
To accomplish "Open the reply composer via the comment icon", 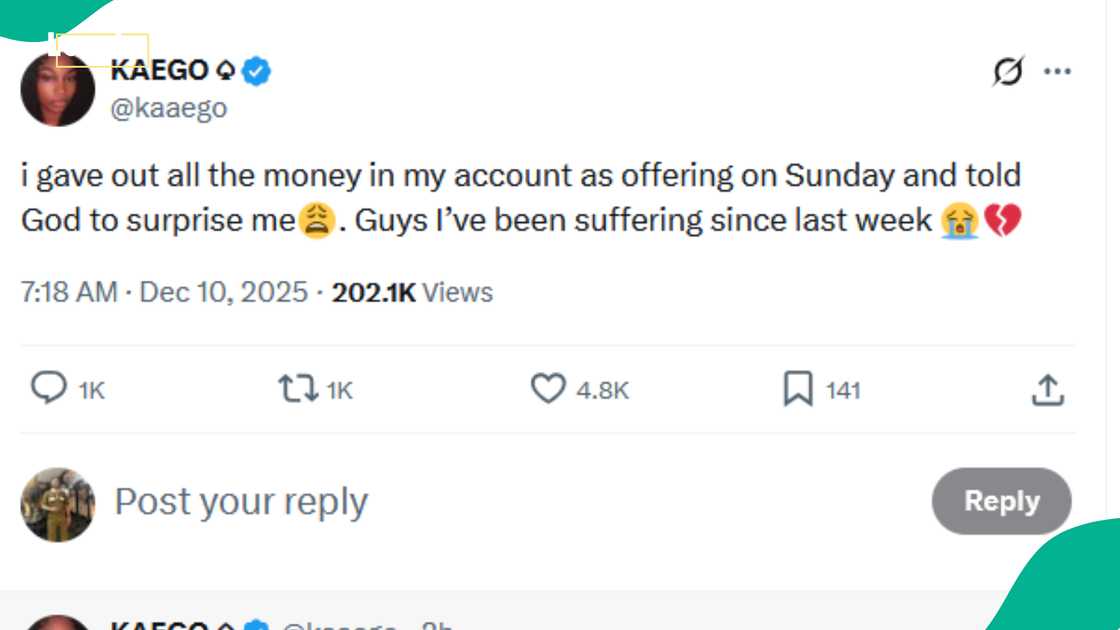I will (47, 389).
